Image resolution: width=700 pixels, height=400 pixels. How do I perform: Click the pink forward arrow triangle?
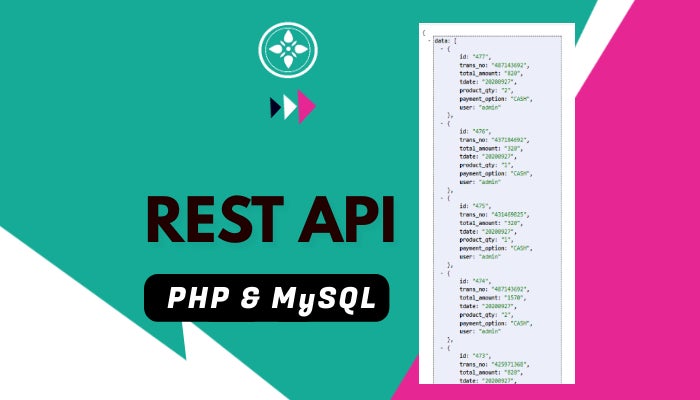coord(308,105)
